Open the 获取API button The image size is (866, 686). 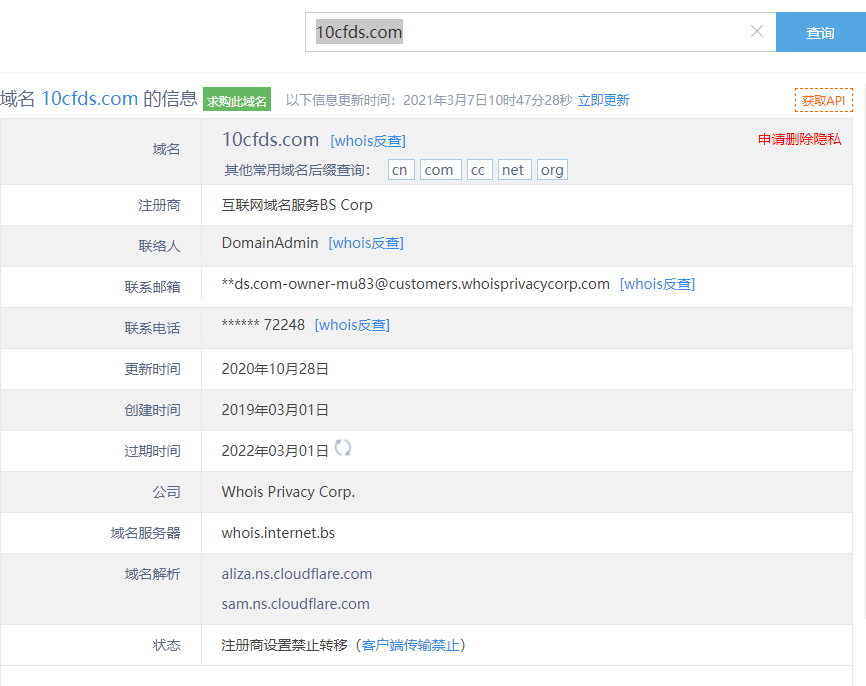point(823,100)
